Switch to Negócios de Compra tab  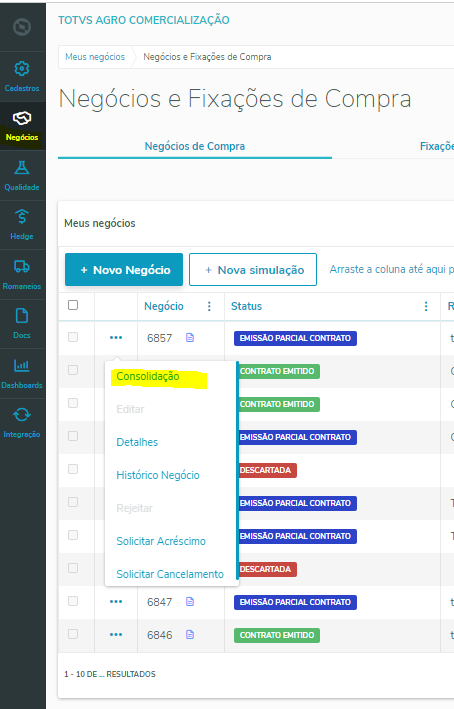195,146
